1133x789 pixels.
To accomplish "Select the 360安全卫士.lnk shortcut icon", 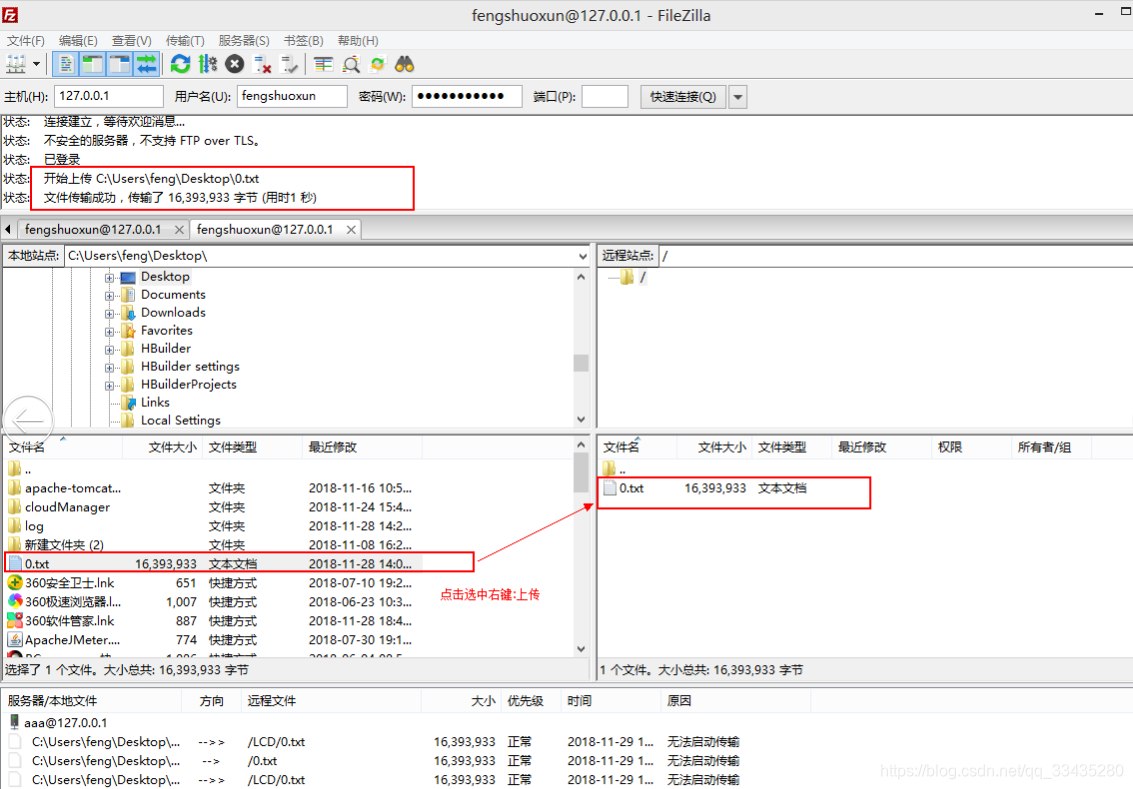I will coord(14,582).
